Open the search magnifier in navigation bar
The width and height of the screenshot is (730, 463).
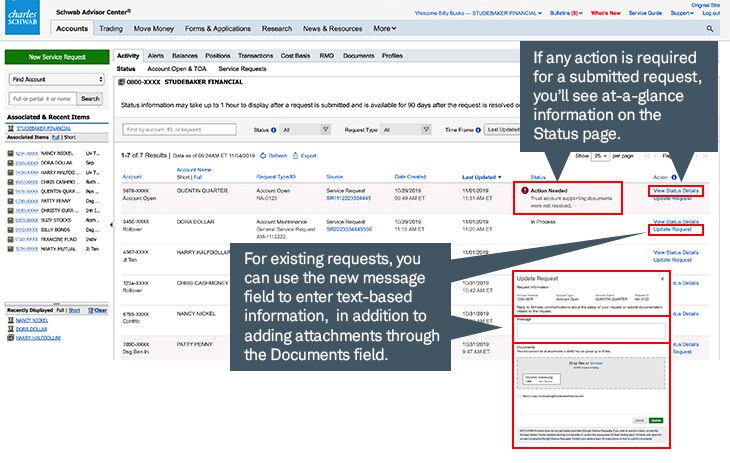coord(710,29)
